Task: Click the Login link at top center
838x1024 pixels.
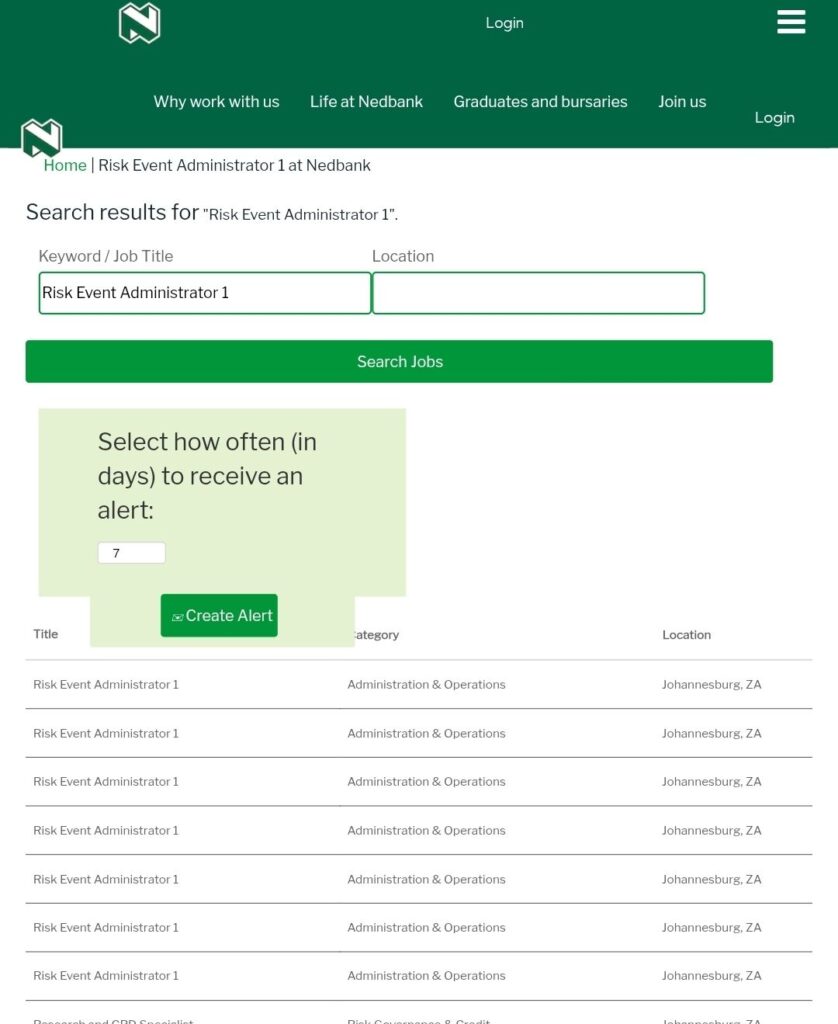Action: point(504,23)
